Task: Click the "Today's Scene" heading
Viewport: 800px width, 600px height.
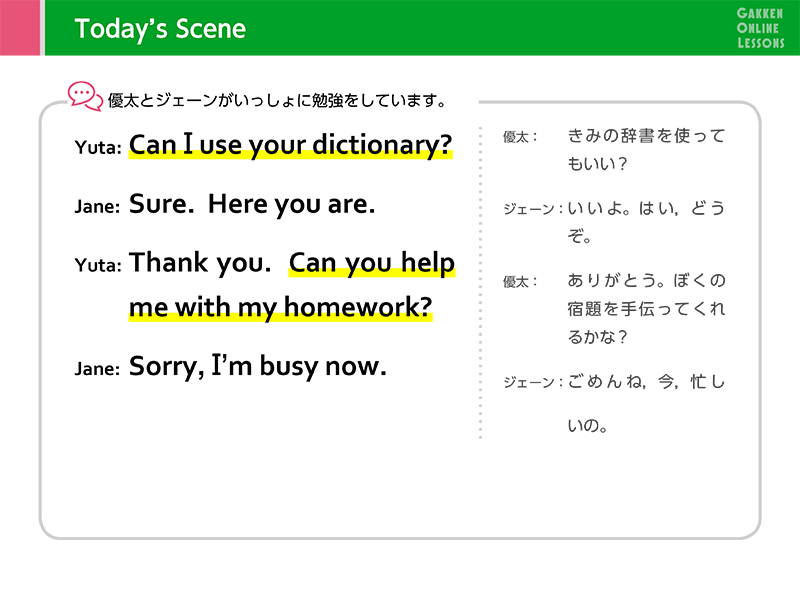Action: pyautogui.click(x=160, y=29)
